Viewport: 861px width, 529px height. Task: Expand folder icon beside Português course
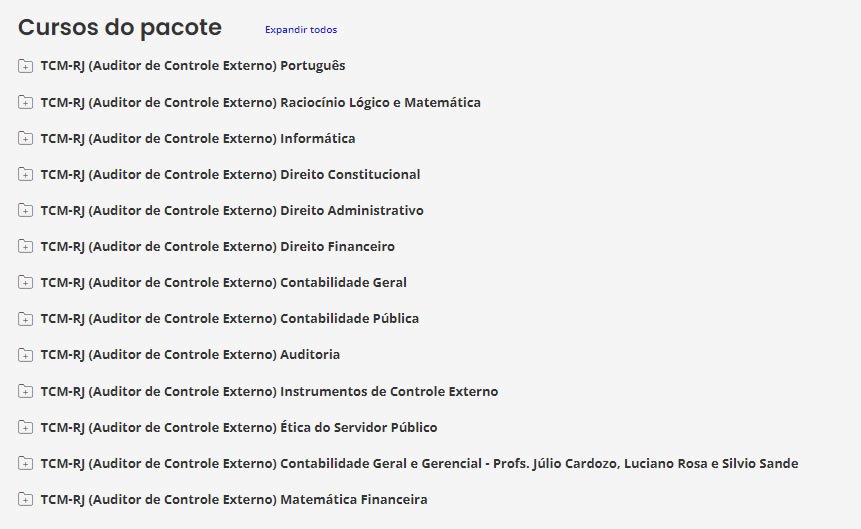tap(25, 67)
